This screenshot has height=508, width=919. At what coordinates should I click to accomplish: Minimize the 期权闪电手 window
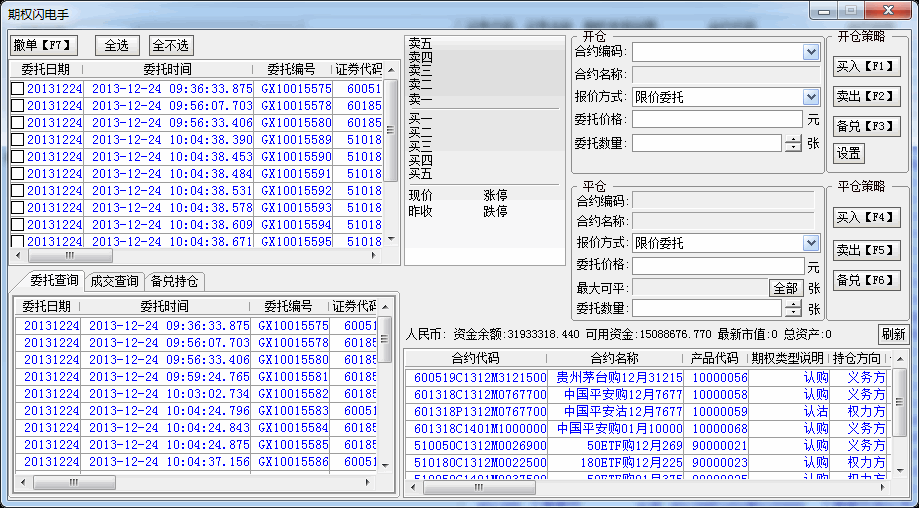tap(825, 11)
